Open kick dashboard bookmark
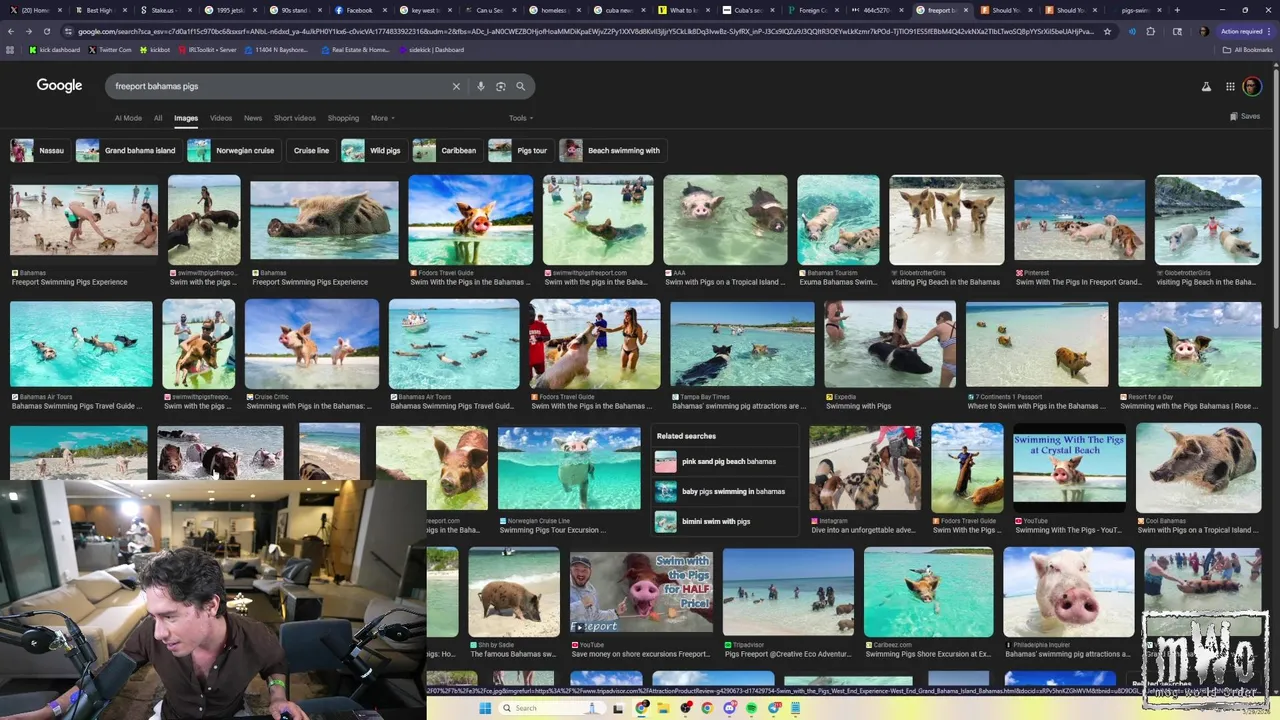The image size is (1280, 720). (55, 49)
